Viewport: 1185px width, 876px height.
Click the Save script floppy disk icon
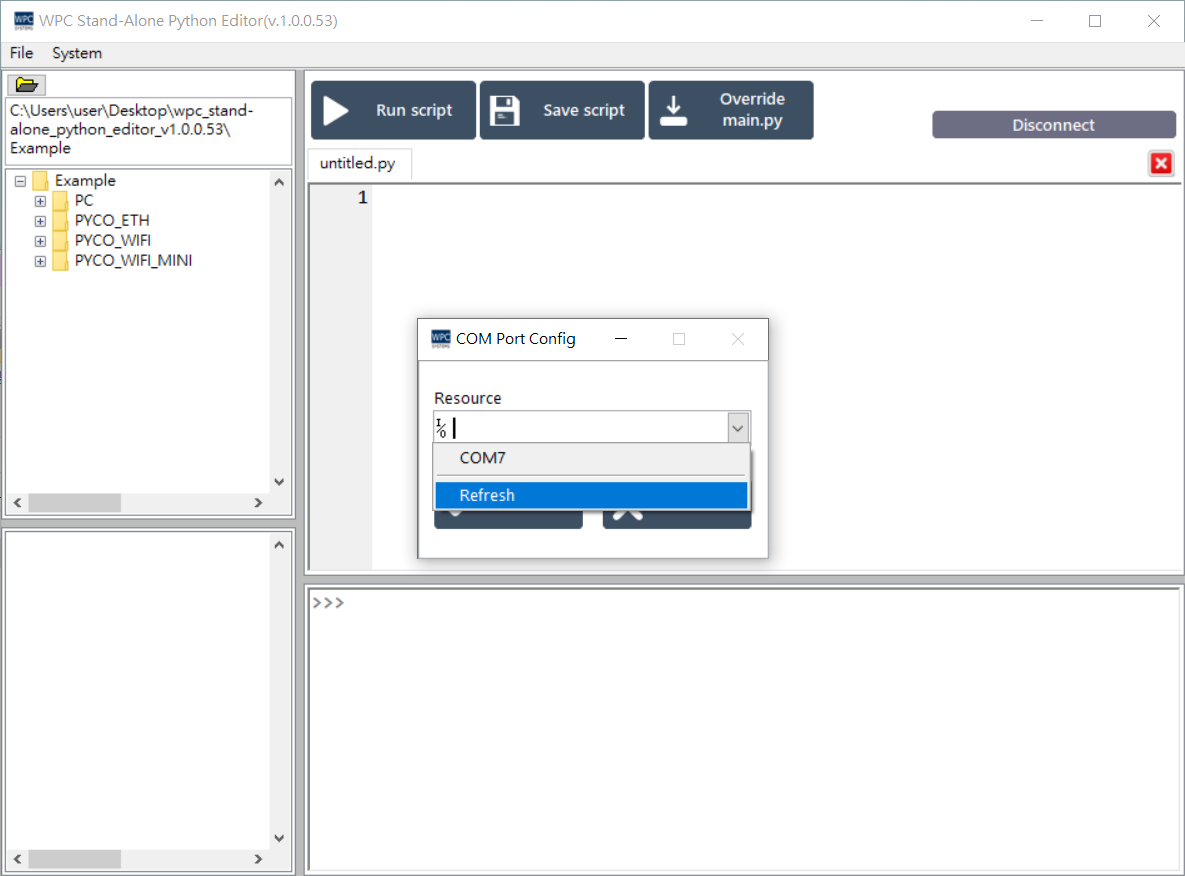(504, 111)
